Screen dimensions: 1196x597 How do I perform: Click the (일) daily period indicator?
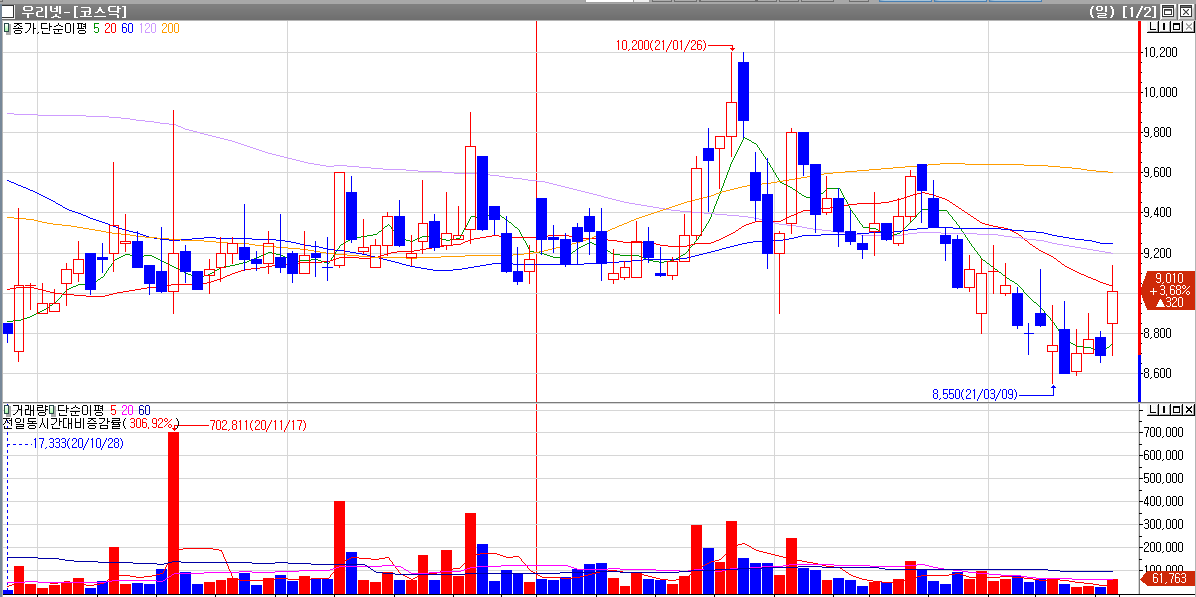coord(1103,11)
